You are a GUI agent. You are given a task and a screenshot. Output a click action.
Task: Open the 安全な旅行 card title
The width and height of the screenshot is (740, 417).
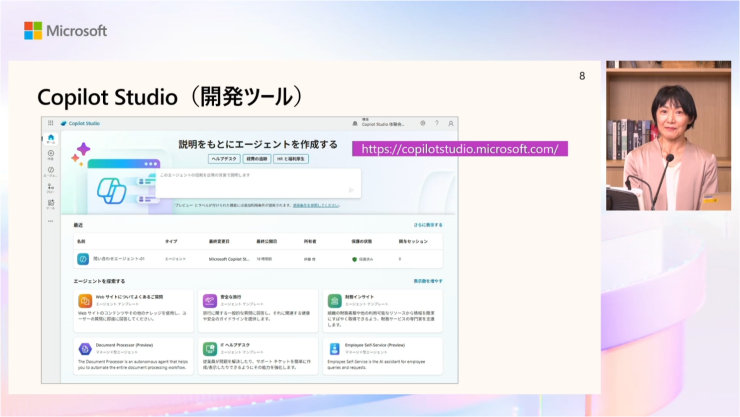click(x=231, y=297)
